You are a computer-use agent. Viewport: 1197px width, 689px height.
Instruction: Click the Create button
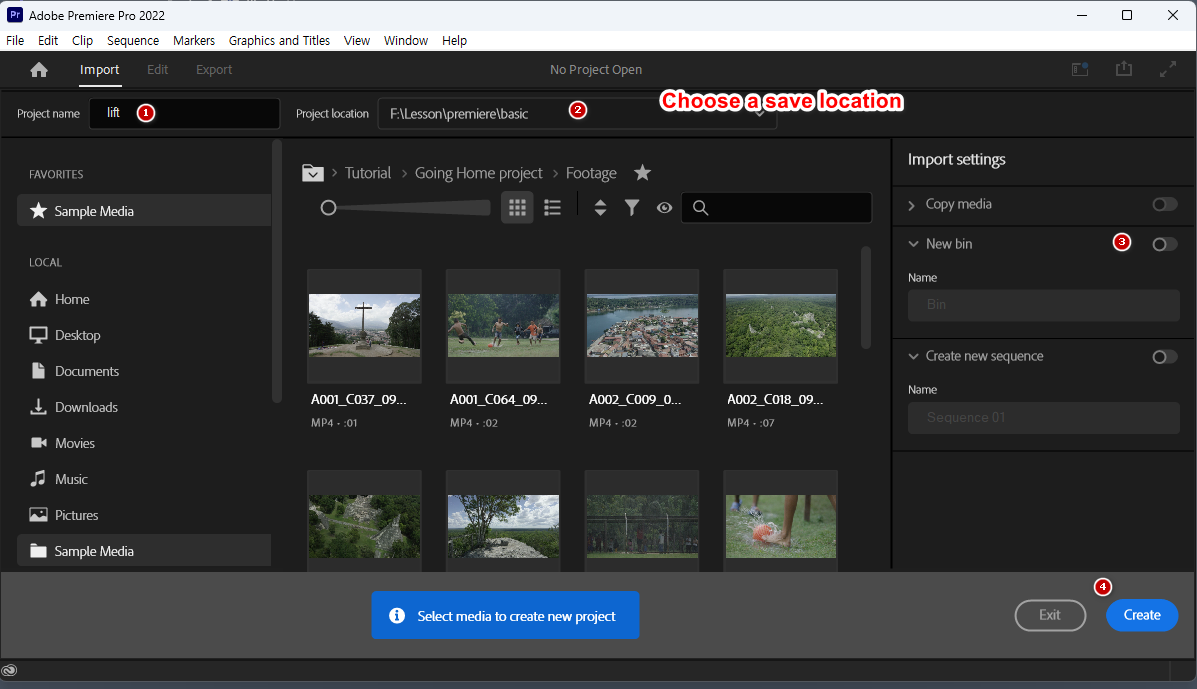click(x=1141, y=615)
